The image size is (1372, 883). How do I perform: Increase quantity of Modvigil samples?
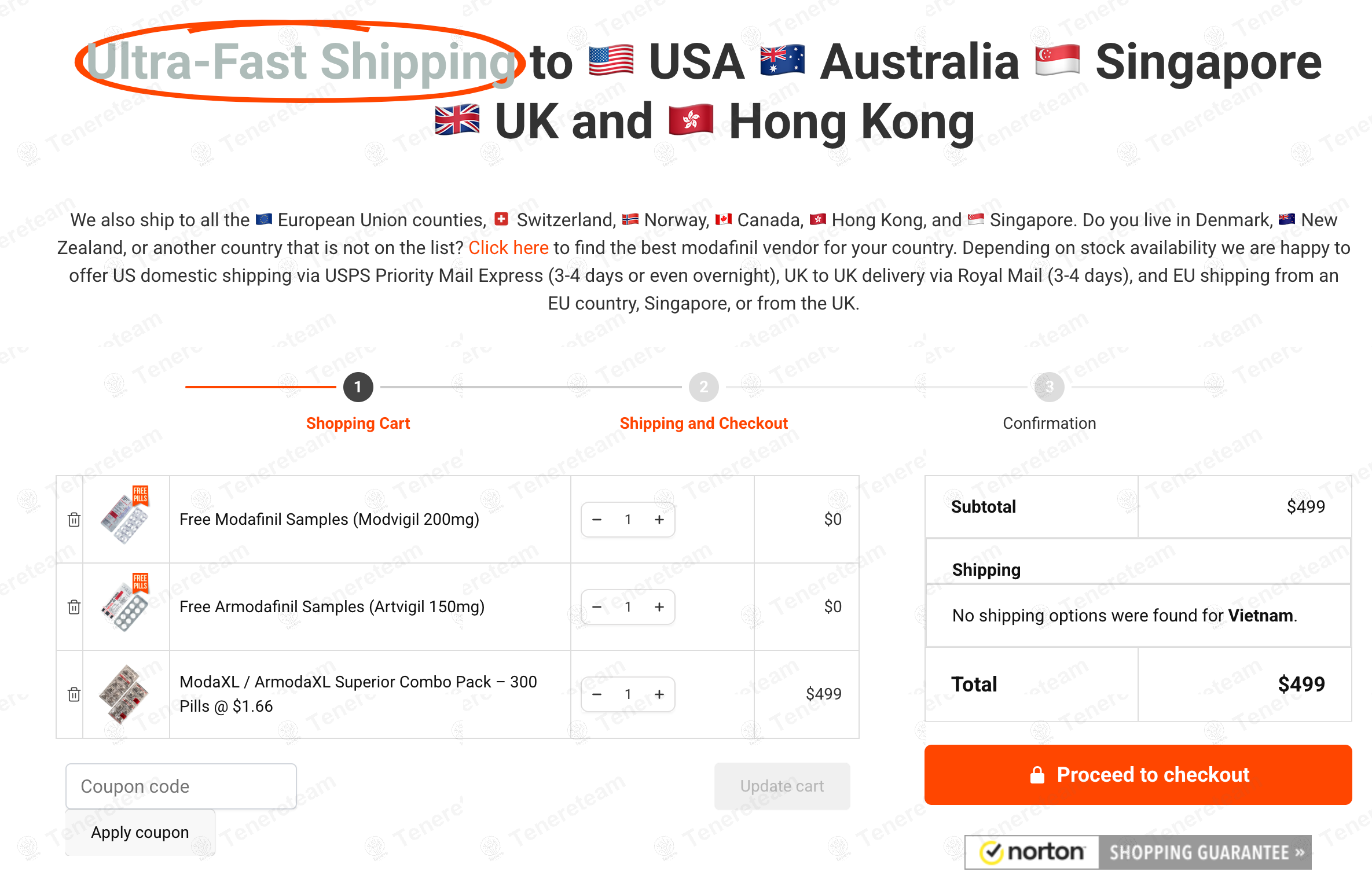tap(659, 519)
